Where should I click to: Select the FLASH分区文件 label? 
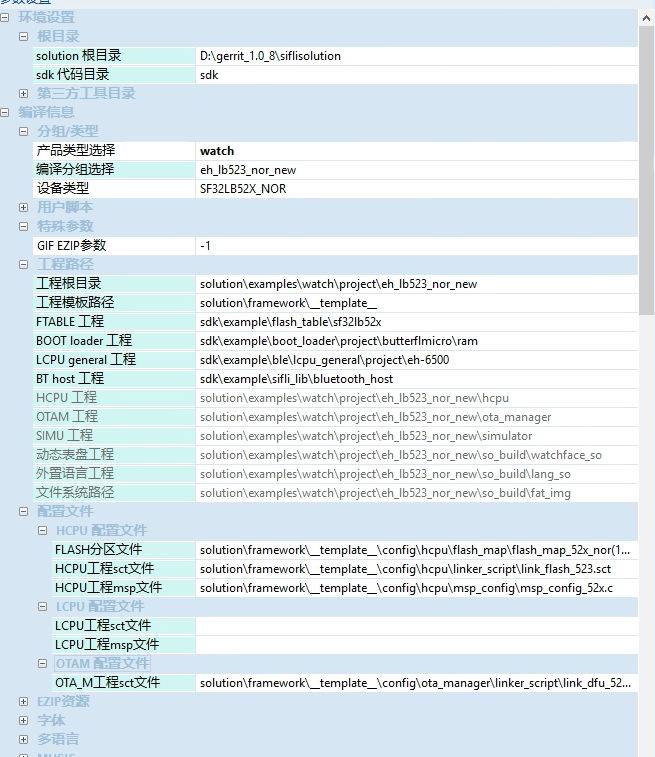click(x=98, y=550)
